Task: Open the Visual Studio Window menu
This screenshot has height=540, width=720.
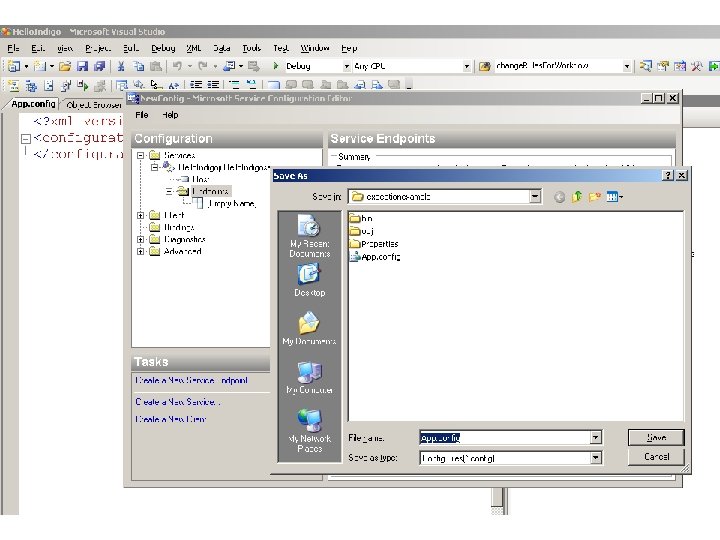Action: (x=315, y=48)
